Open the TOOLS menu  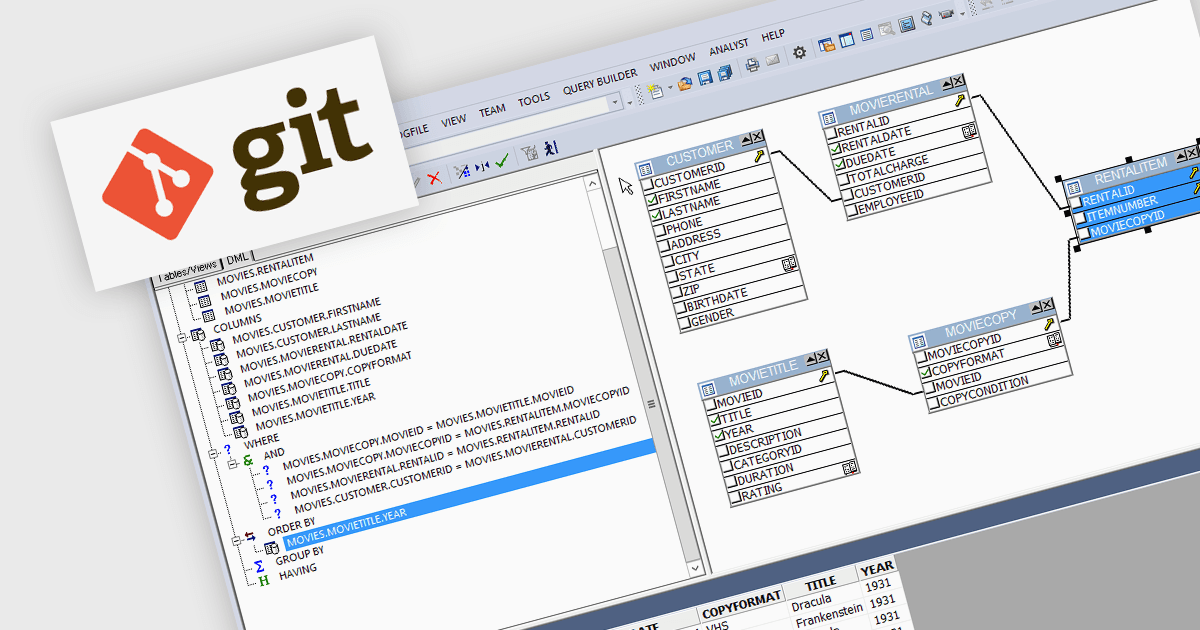click(x=533, y=99)
